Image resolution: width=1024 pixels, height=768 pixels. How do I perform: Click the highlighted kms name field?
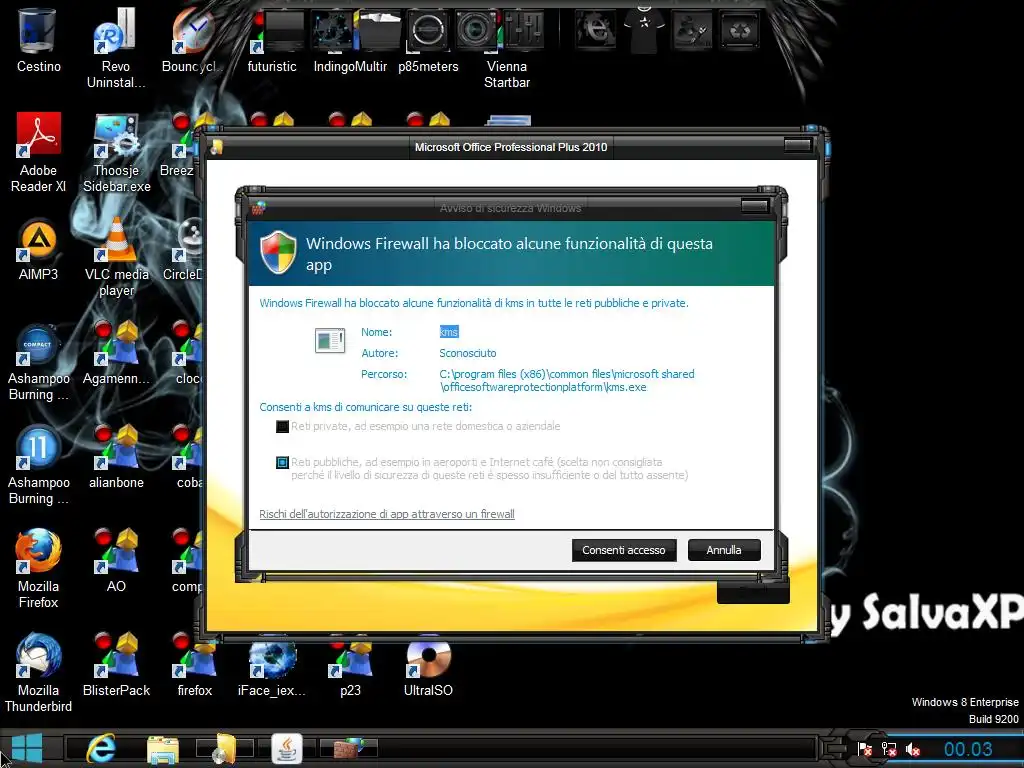click(x=449, y=332)
